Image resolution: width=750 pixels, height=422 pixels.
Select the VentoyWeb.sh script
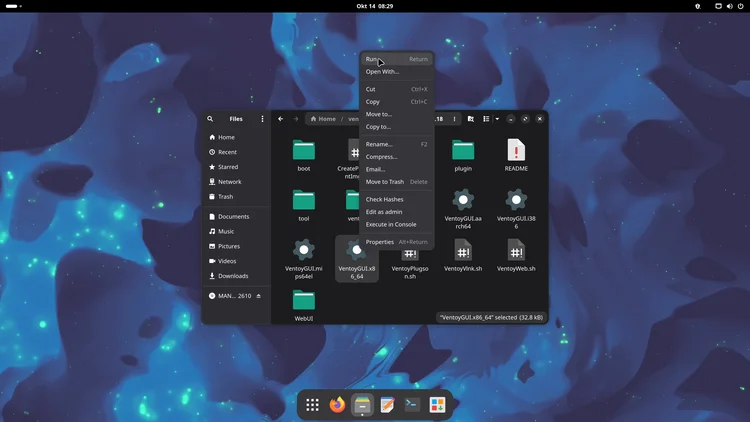point(516,255)
